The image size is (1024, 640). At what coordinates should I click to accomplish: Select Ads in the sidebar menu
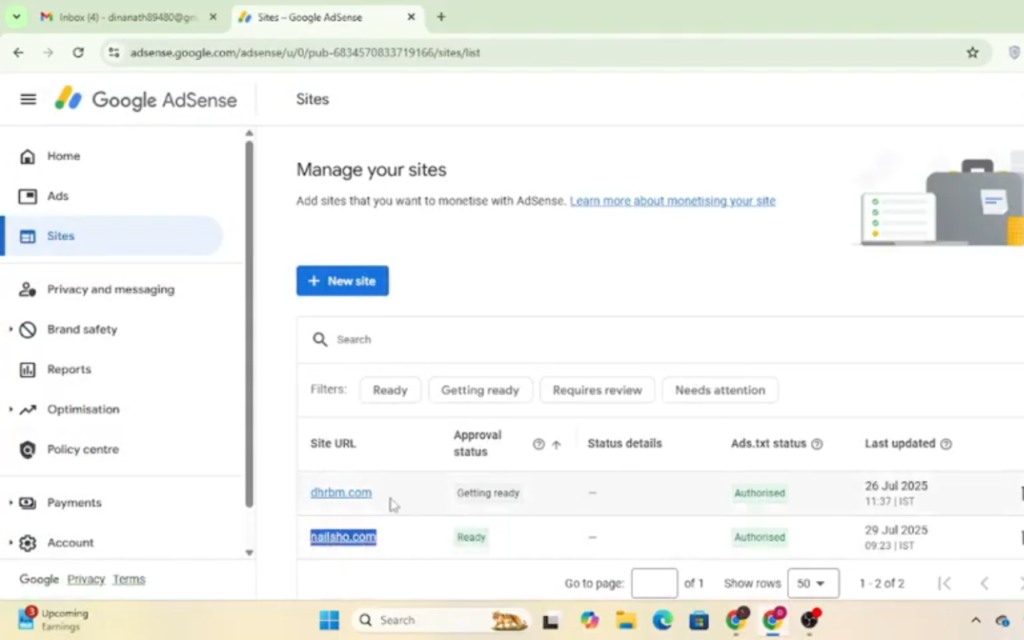point(58,196)
